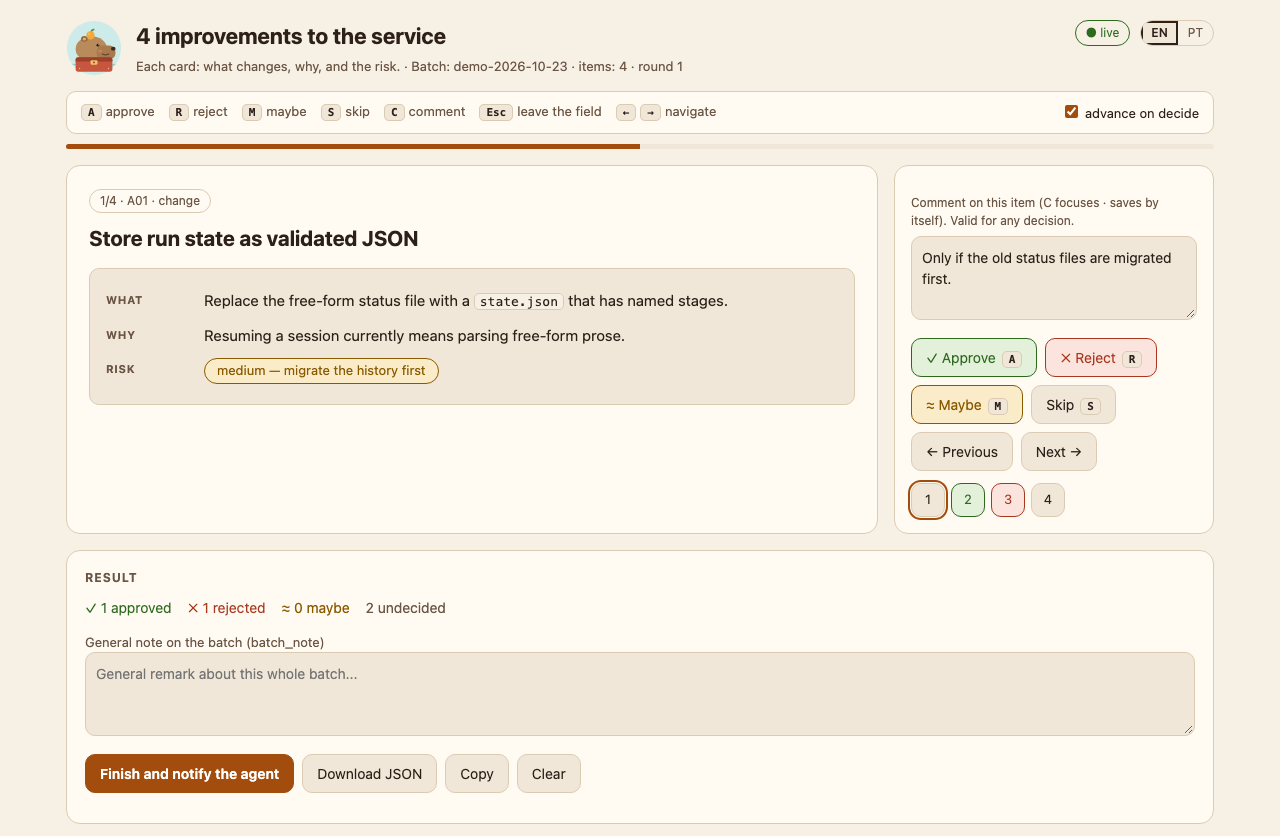
Task: Click the 2 undecided count
Action: [406, 608]
